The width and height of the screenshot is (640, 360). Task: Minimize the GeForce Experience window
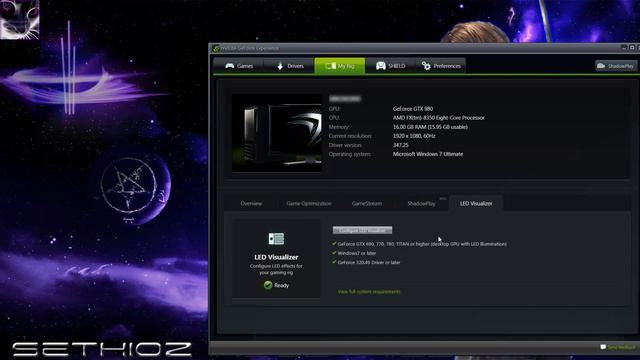[x=624, y=48]
